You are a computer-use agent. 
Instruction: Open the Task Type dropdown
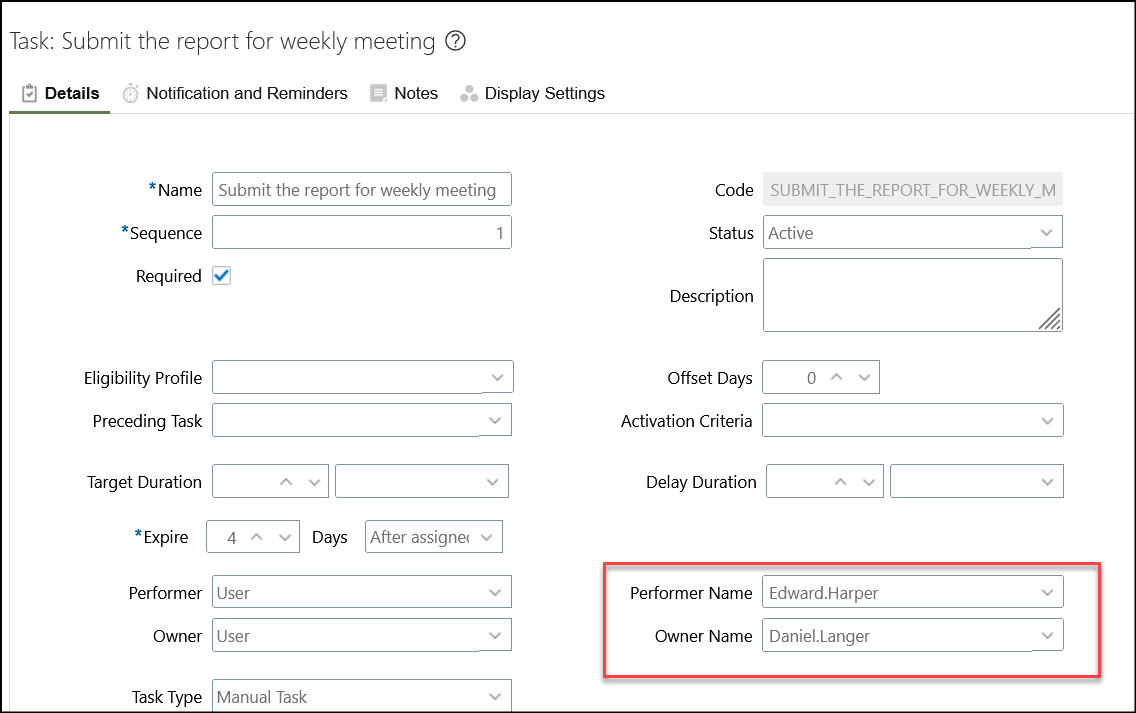[497, 695]
